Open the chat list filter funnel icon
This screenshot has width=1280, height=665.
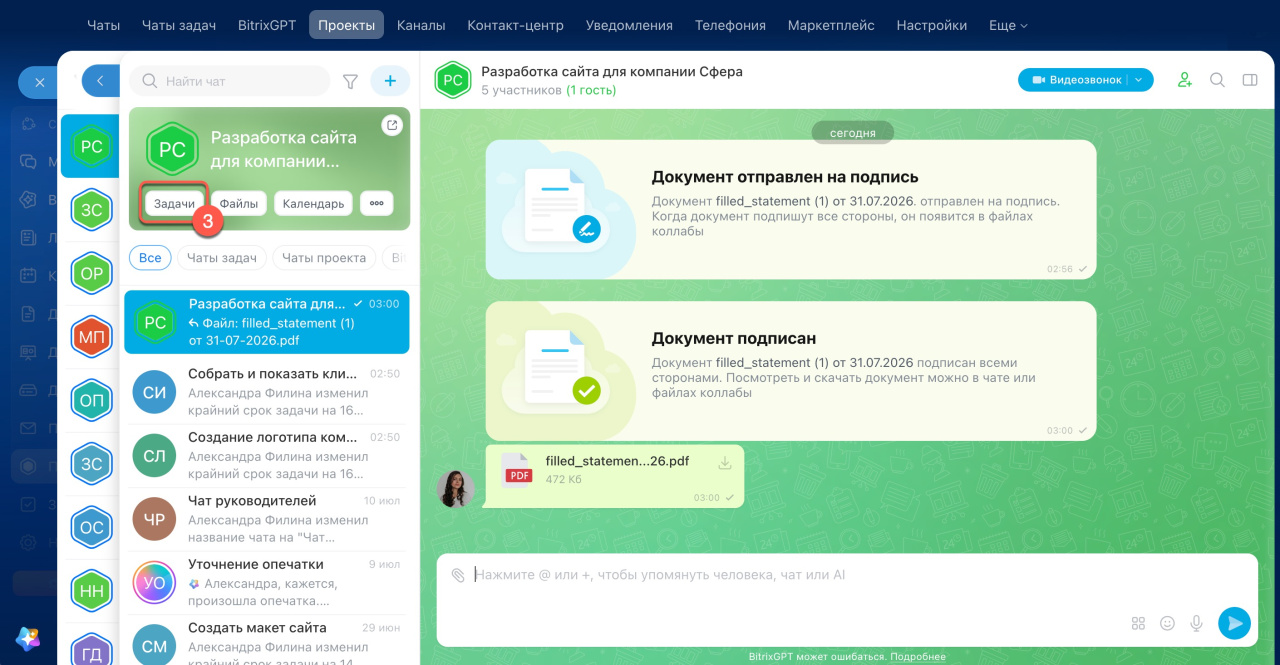click(x=350, y=82)
